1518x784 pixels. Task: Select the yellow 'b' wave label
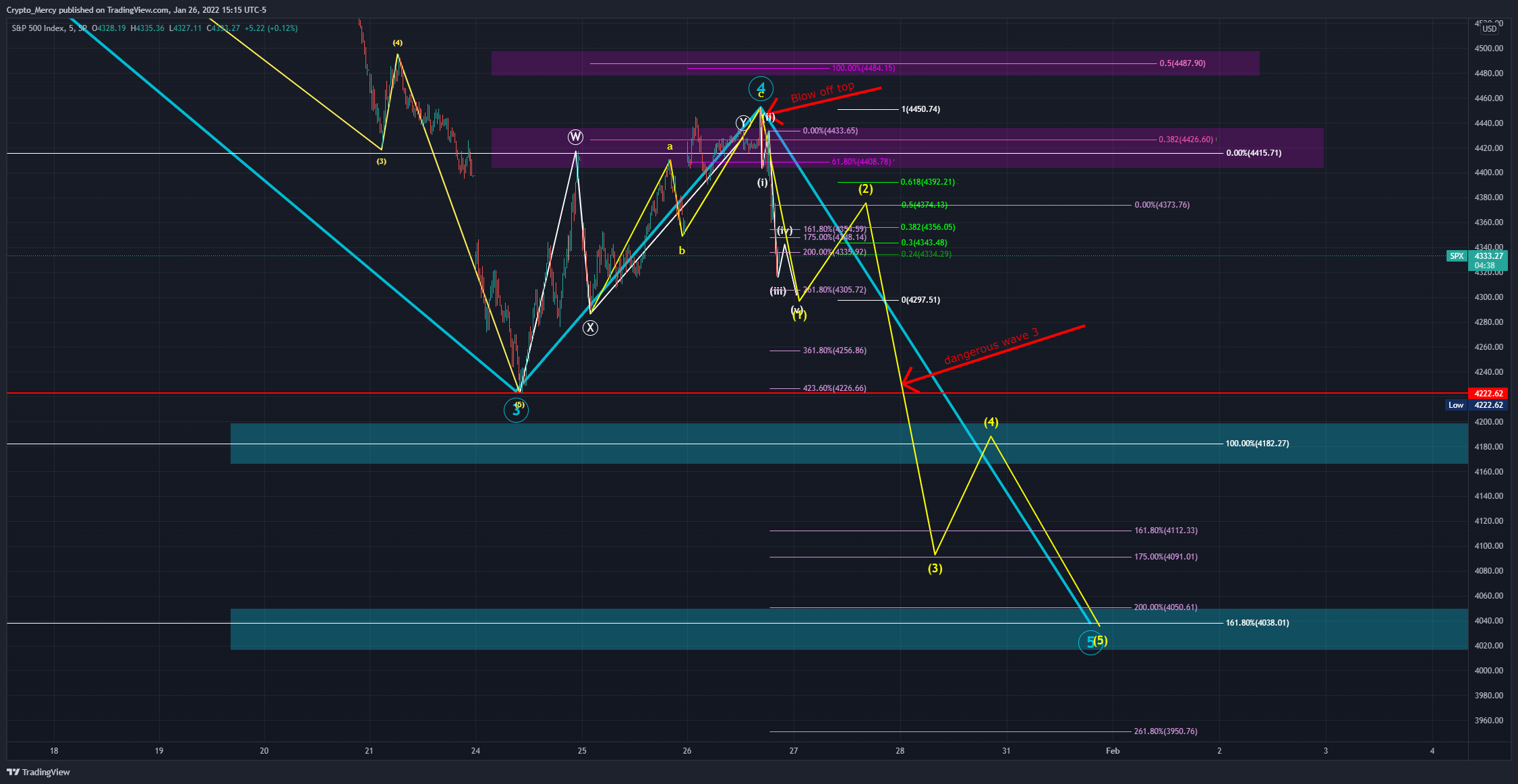point(682,251)
